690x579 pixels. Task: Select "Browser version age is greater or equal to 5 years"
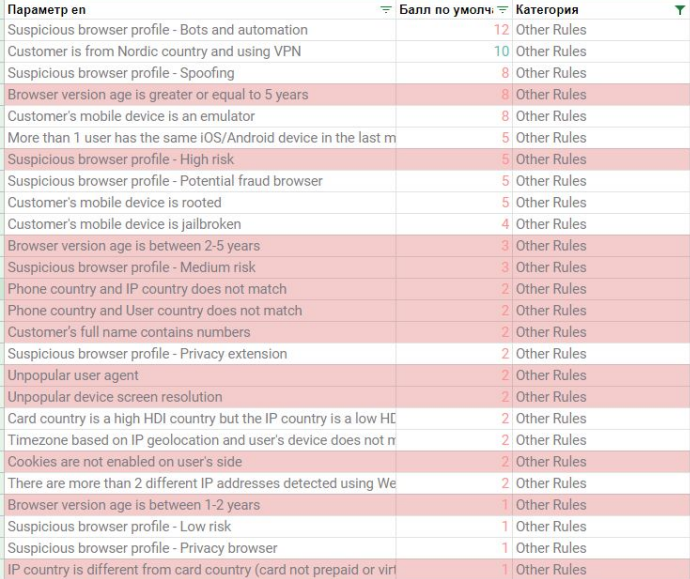click(x=158, y=95)
